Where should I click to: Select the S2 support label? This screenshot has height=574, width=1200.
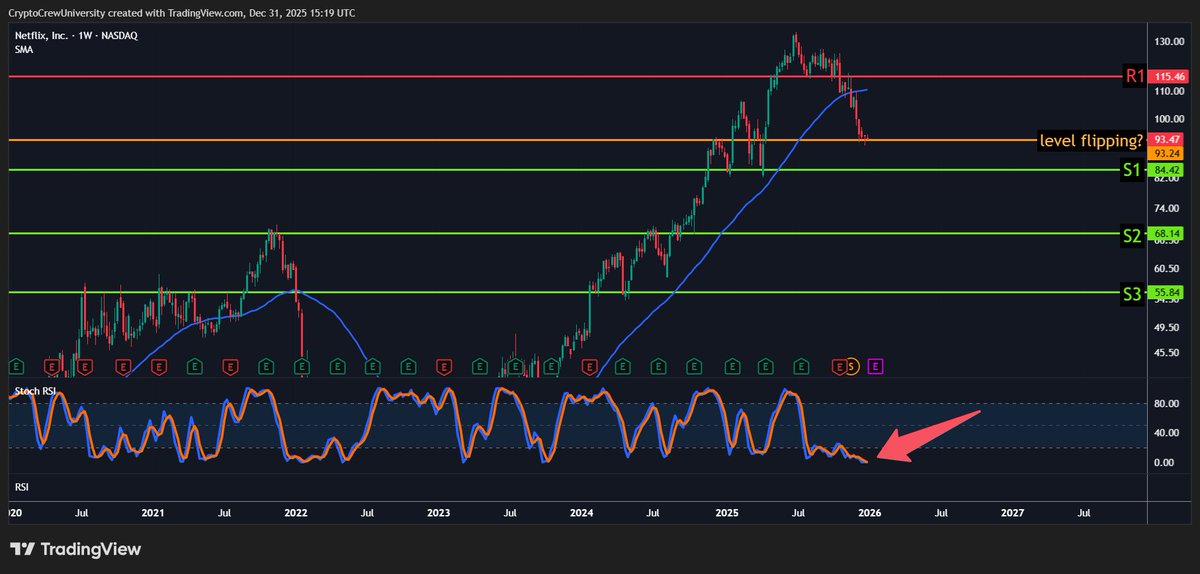pos(1132,236)
